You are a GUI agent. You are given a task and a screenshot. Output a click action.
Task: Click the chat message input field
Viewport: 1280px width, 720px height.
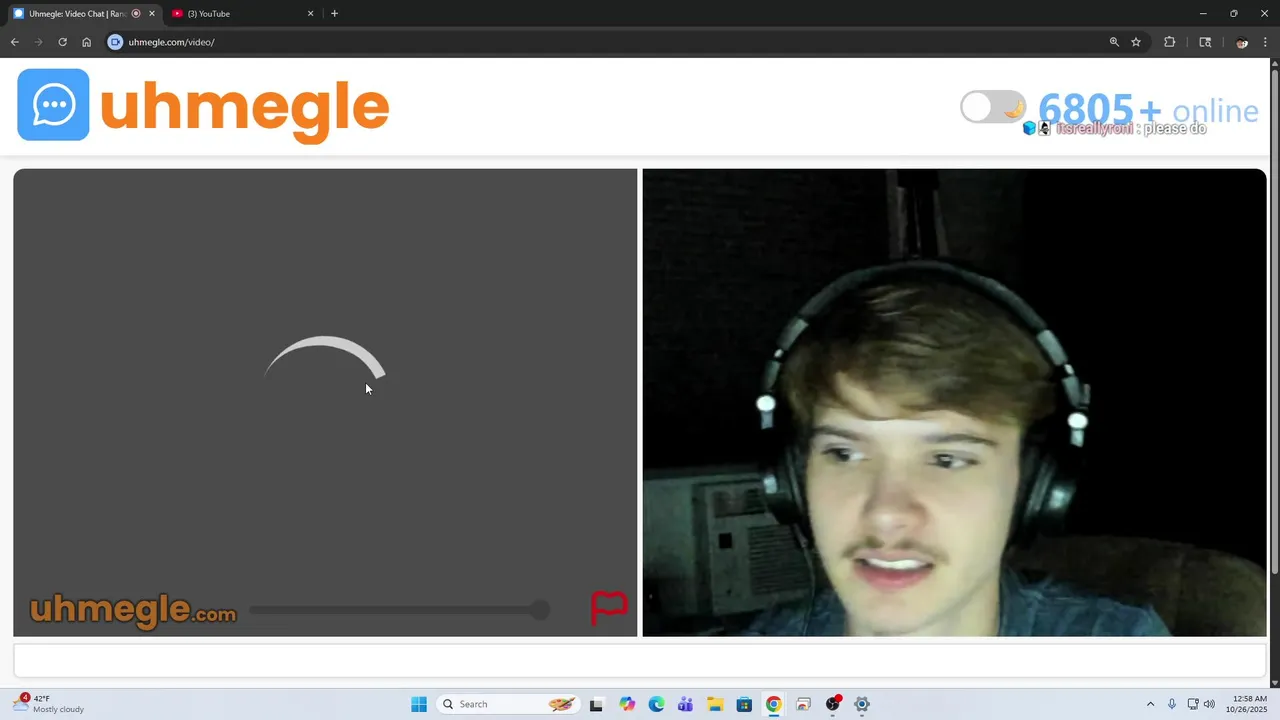tap(640, 661)
